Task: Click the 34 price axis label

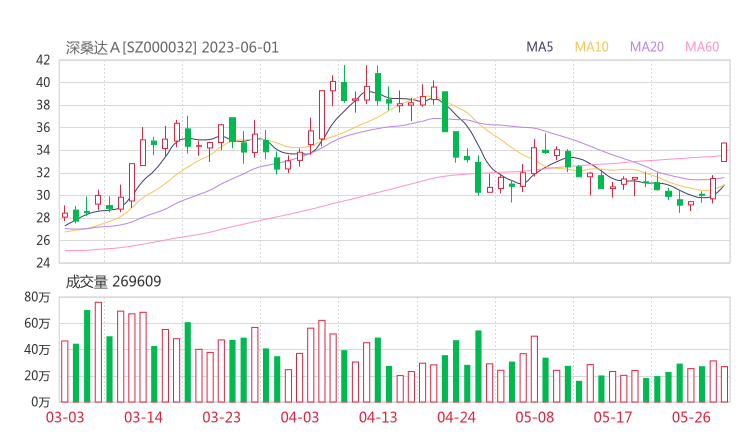Action: pyautogui.click(x=43, y=150)
